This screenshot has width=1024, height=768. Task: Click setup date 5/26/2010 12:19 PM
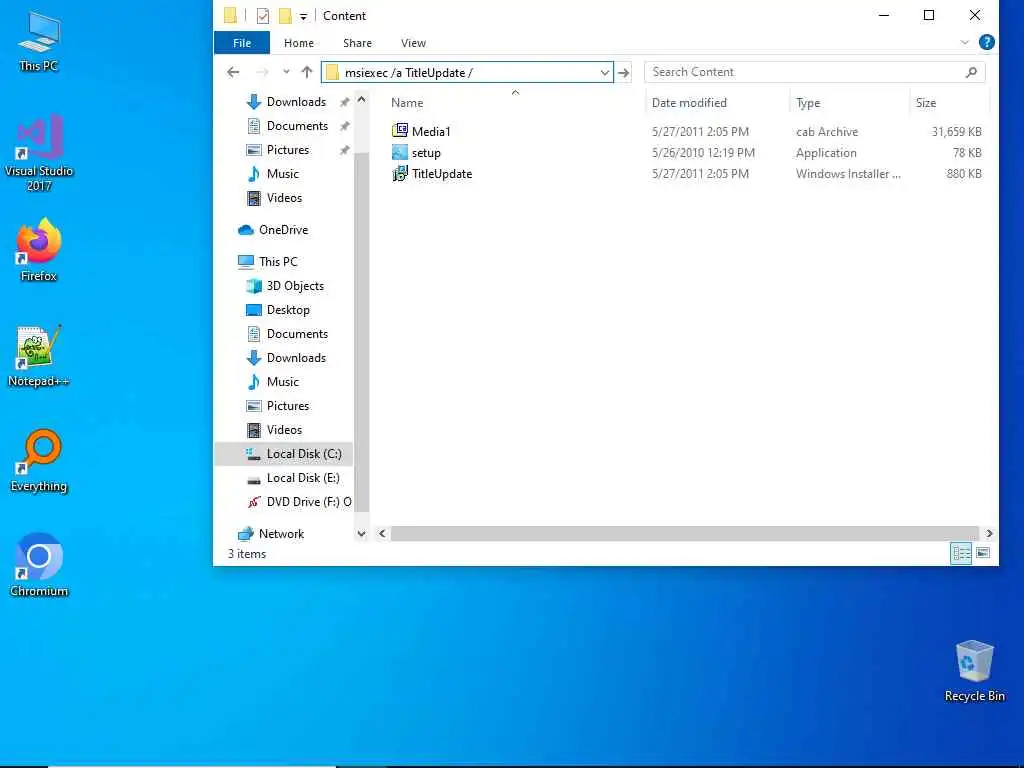click(703, 153)
